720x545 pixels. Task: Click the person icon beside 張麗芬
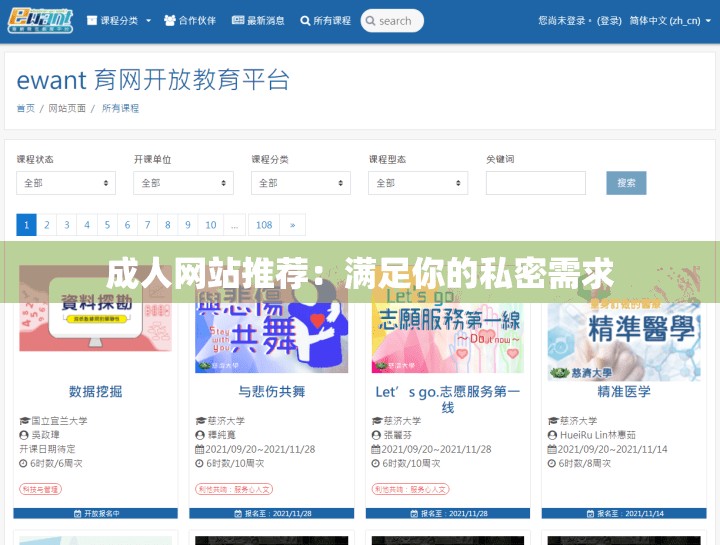coord(376,435)
